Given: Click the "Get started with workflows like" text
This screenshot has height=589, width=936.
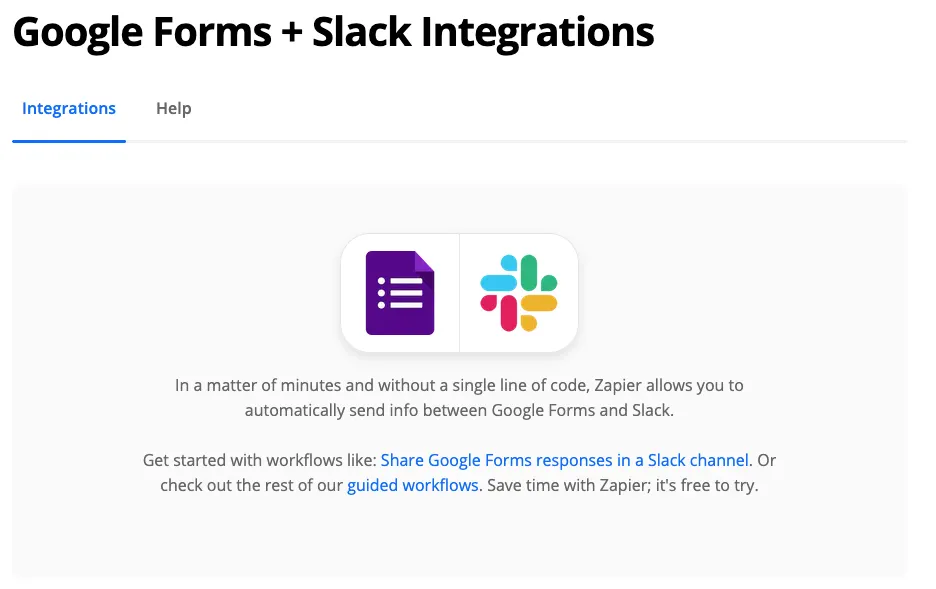Looking at the screenshot, I should point(260,460).
